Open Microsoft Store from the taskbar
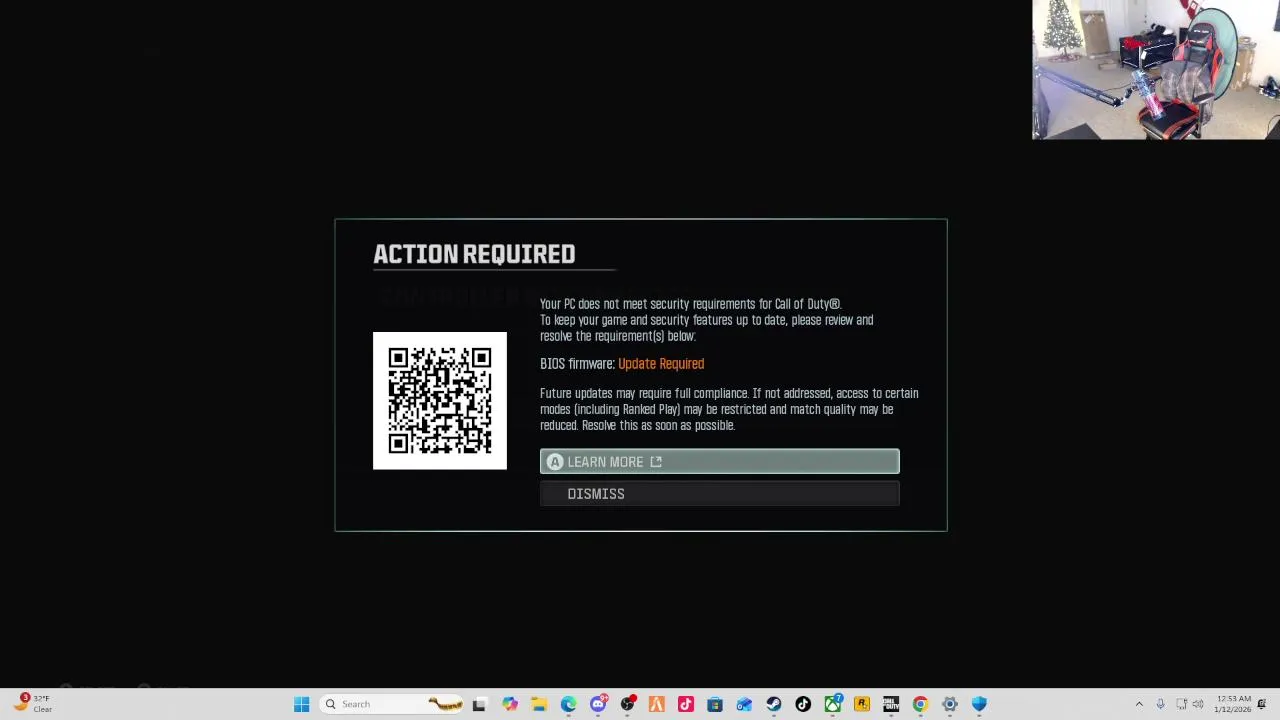 [x=715, y=704]
